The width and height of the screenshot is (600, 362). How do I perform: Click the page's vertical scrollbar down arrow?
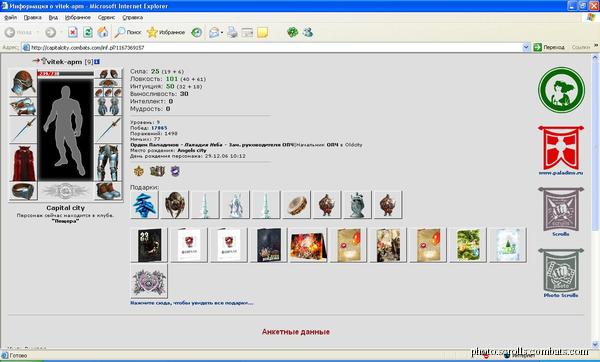(x=595, y=344)
